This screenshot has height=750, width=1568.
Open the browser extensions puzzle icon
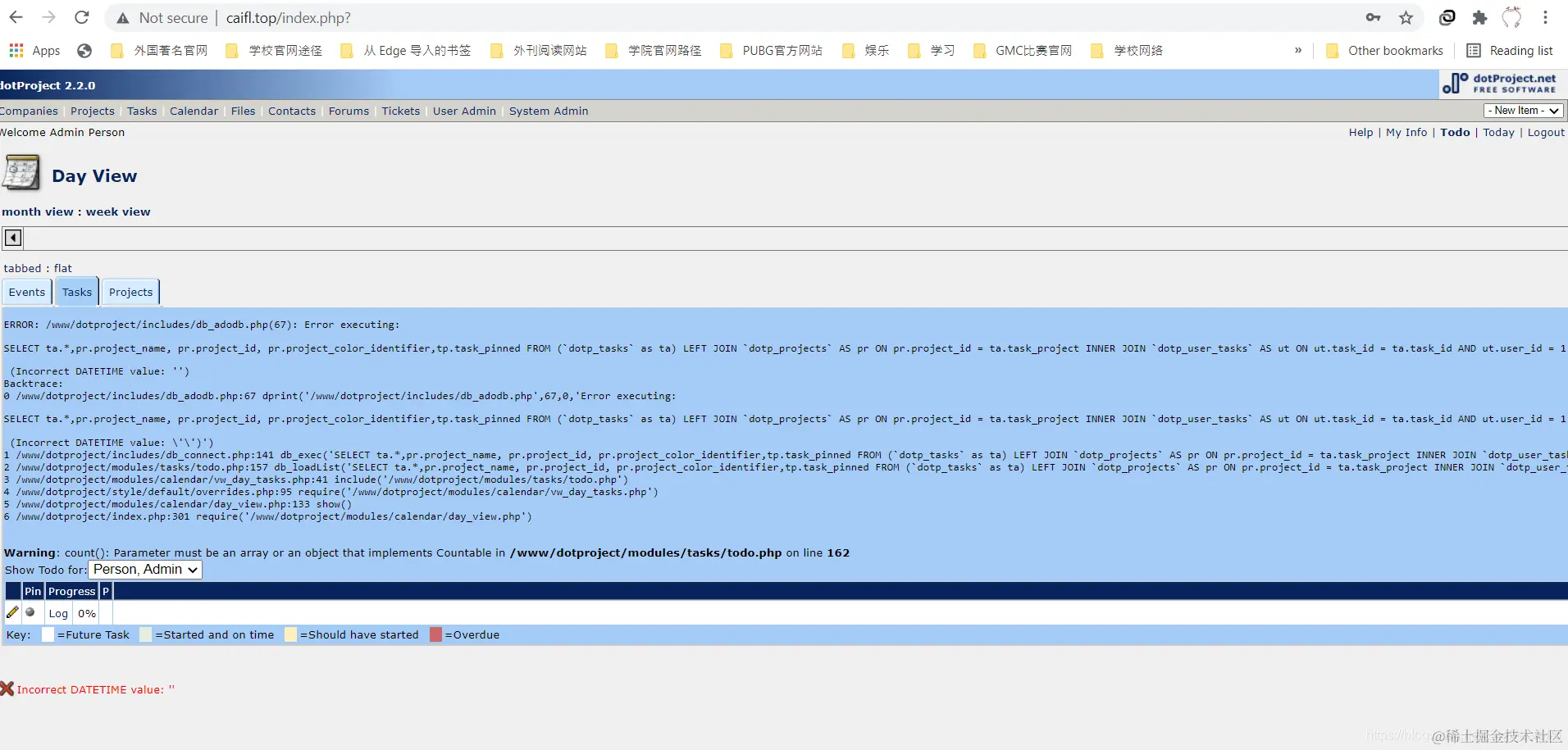tap(1479, 17)
